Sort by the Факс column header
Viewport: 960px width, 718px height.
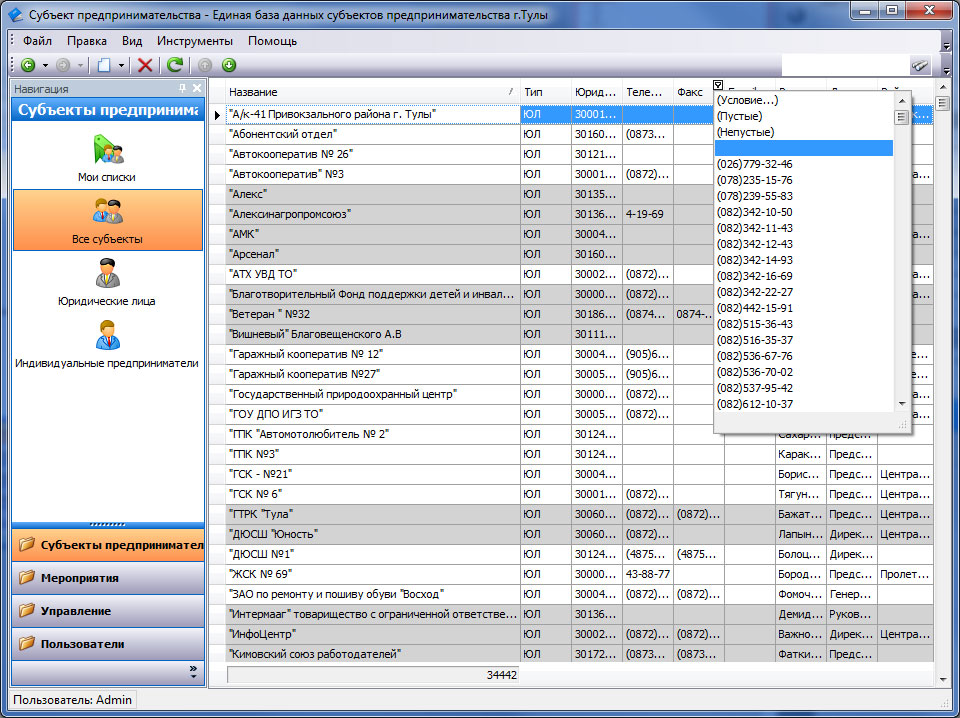[x=693, y=92]
